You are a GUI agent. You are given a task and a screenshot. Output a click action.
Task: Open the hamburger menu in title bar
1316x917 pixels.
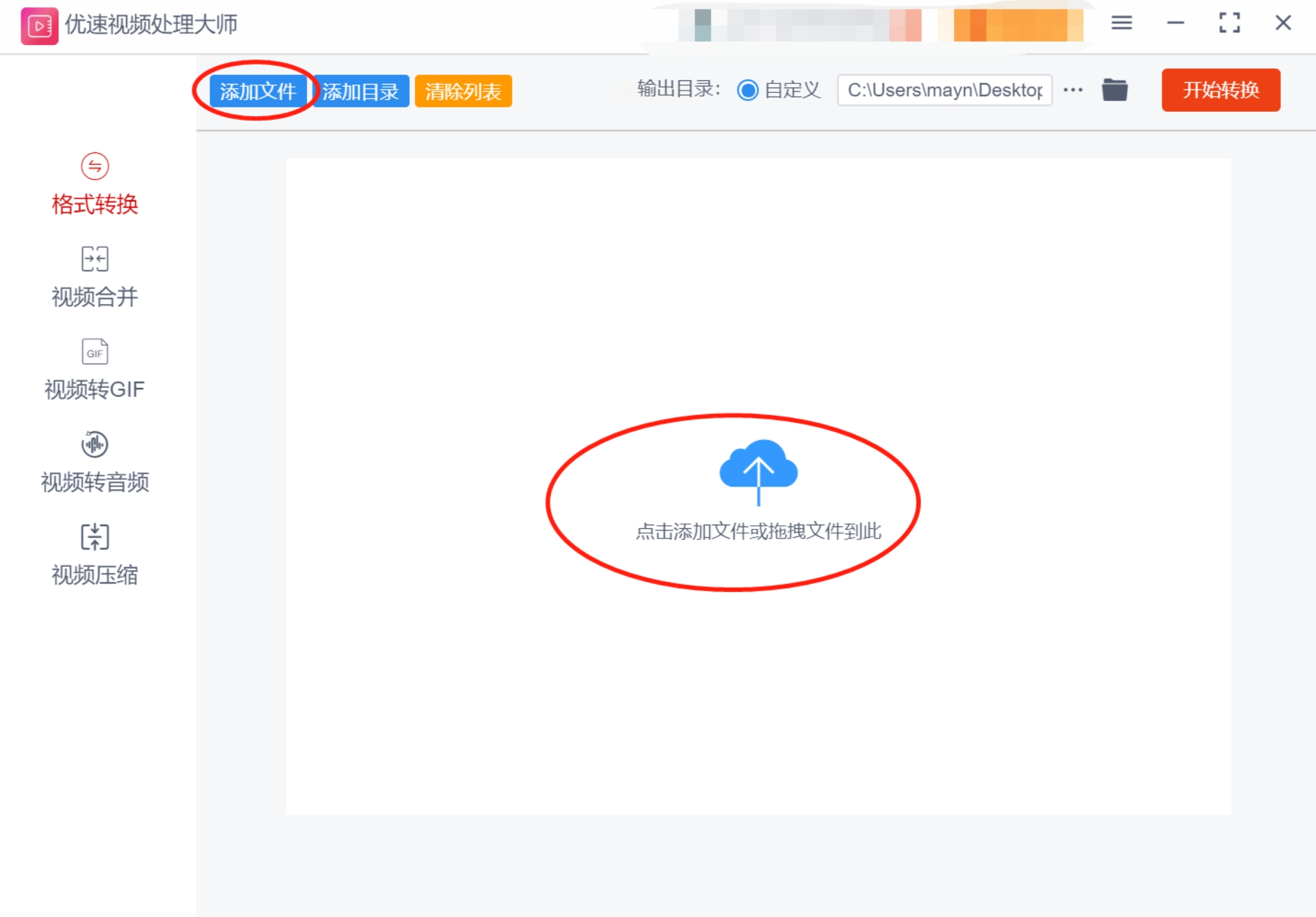pyautogui.click(x=1121, y=23)
